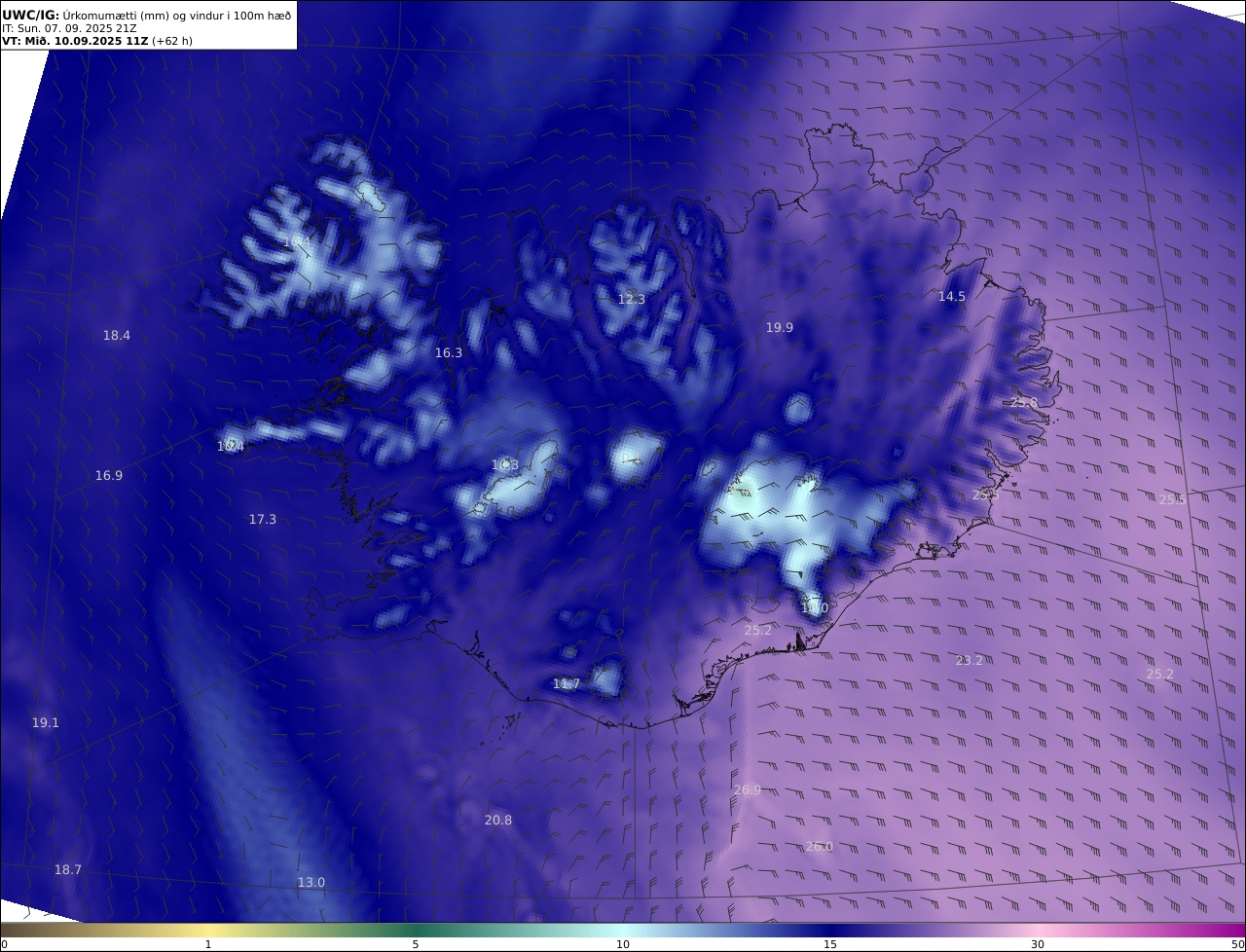Screen dimensions: 1246x952
Task: Click the 20.8 value label
Action: 498,821
